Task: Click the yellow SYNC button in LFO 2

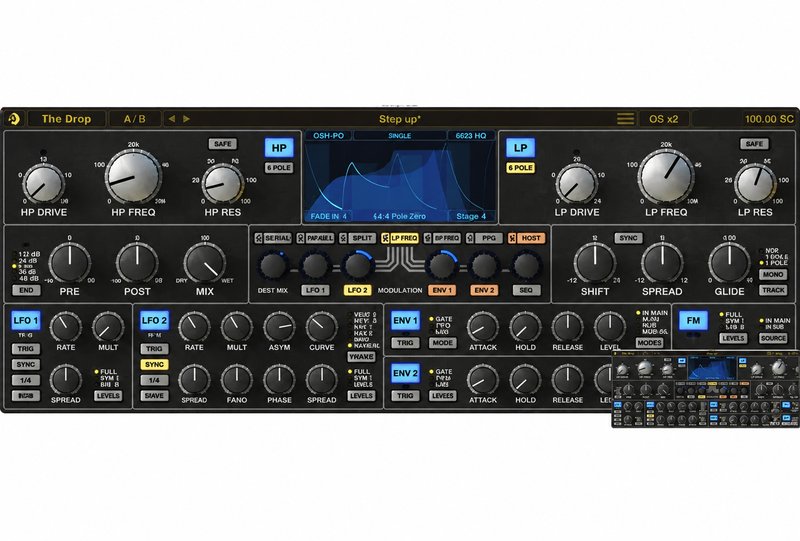Action: point(154,364)
